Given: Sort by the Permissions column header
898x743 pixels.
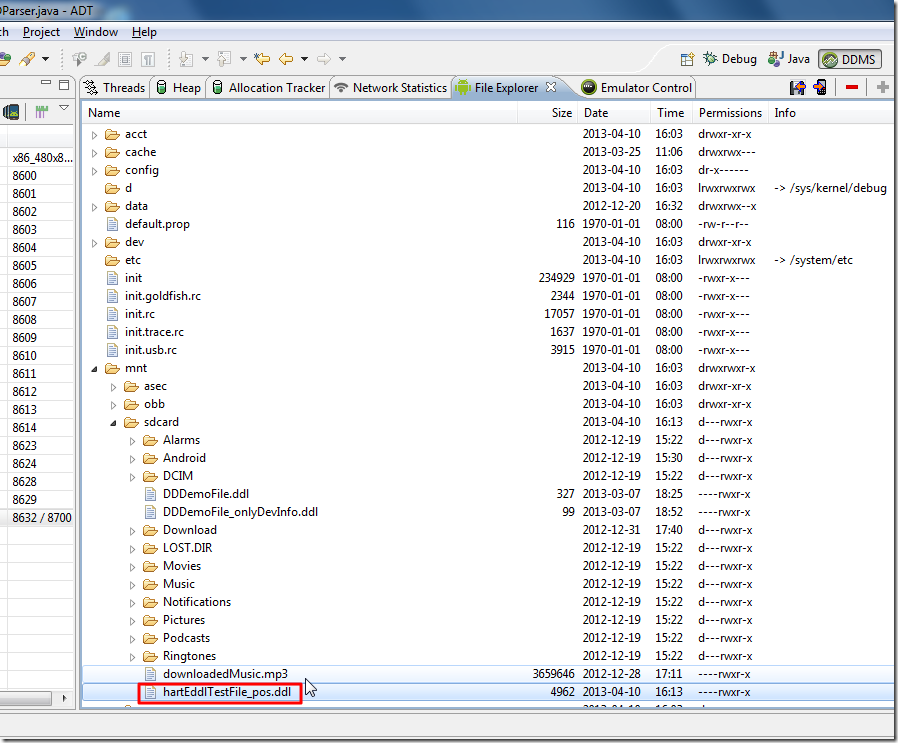Looking at the screenshot, I should point(730,113).
